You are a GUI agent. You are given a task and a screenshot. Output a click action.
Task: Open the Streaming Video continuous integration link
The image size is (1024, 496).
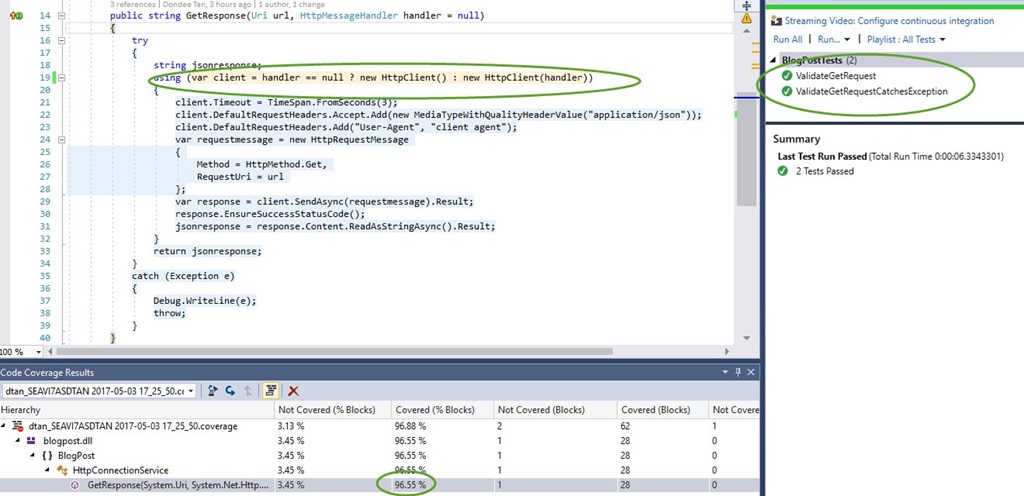889,20
